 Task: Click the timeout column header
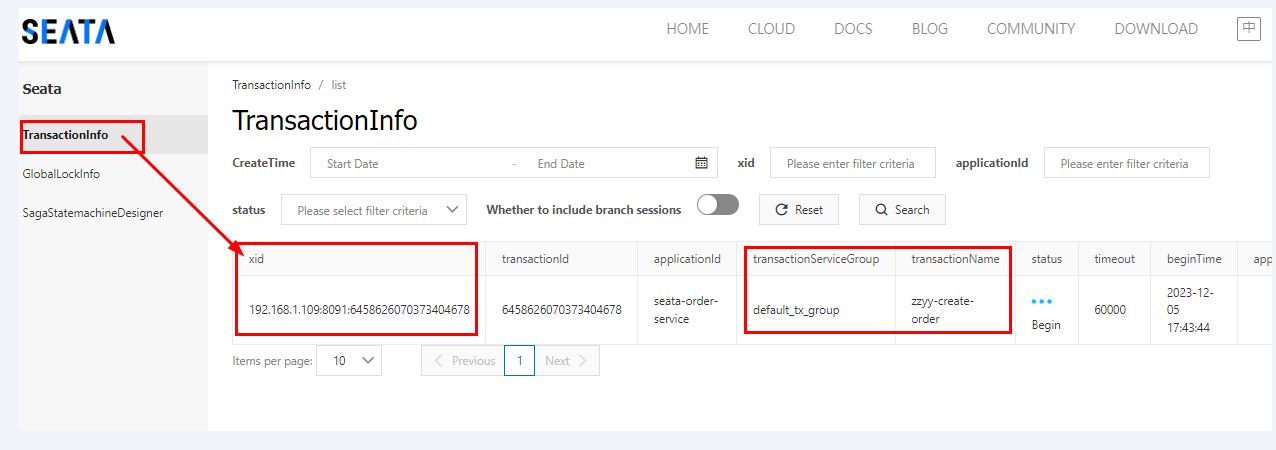1114,259
